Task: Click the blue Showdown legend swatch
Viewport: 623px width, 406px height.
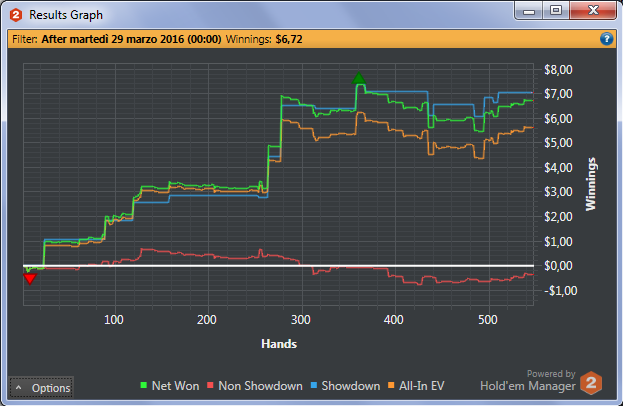Action: [x=314, y=385]
